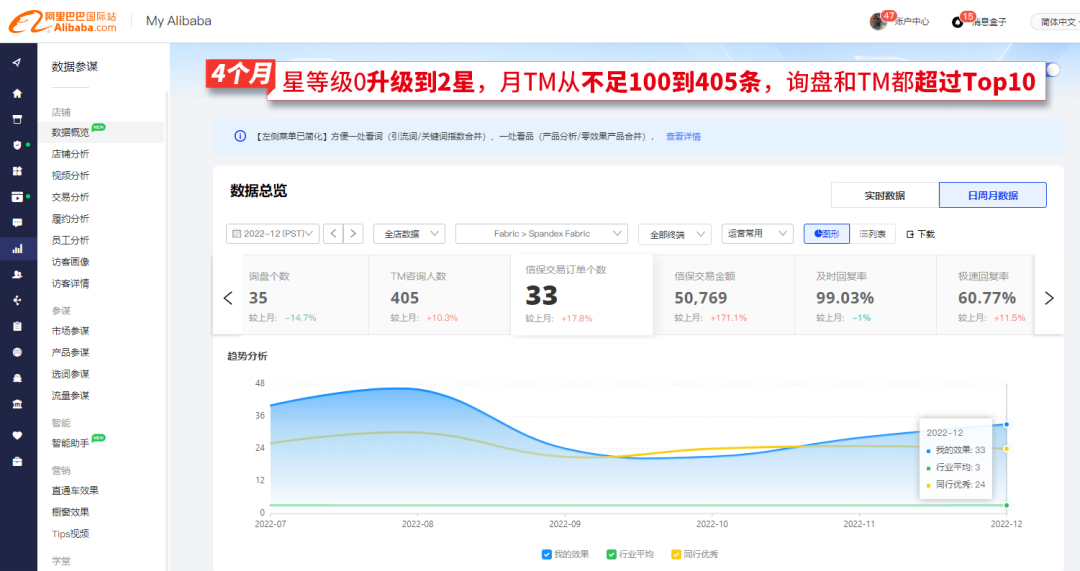Open 员工分析 in the side menu

tap(70, 240)
